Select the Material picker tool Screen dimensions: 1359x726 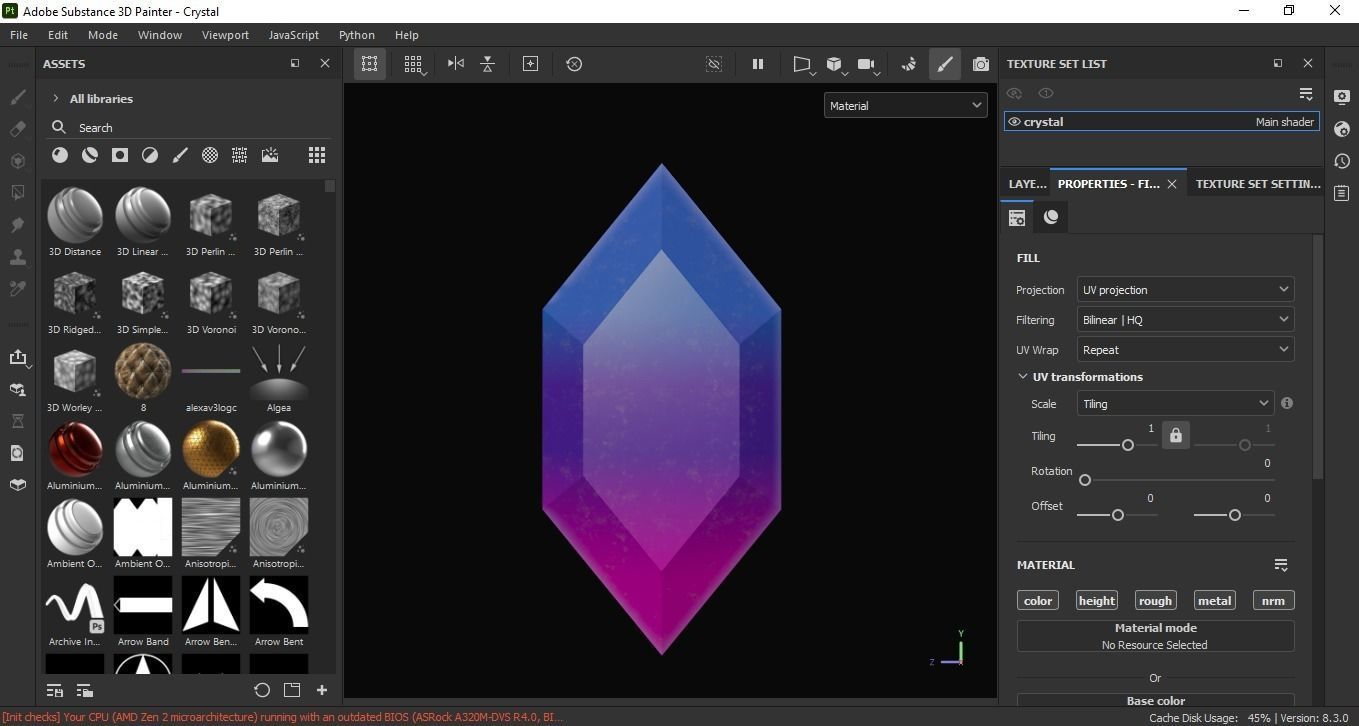[17, 289]
